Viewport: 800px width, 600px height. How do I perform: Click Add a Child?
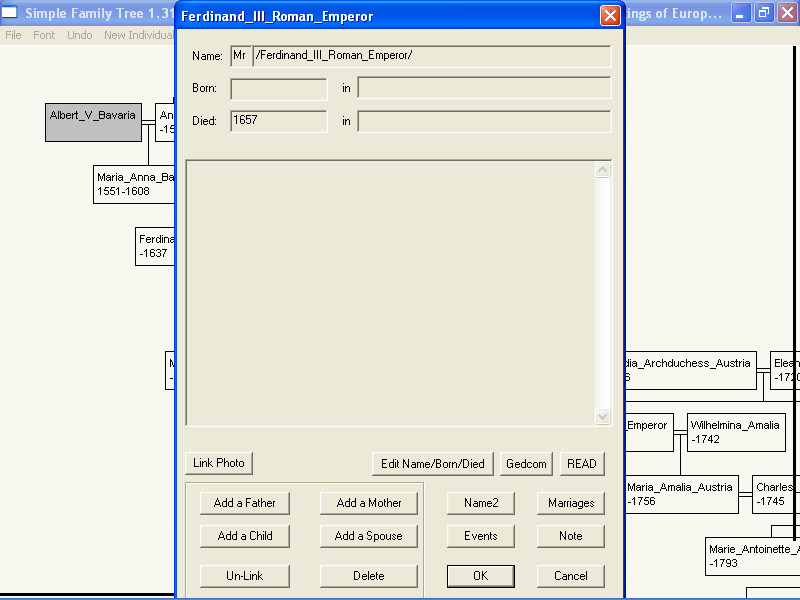[x=244, y=536]
